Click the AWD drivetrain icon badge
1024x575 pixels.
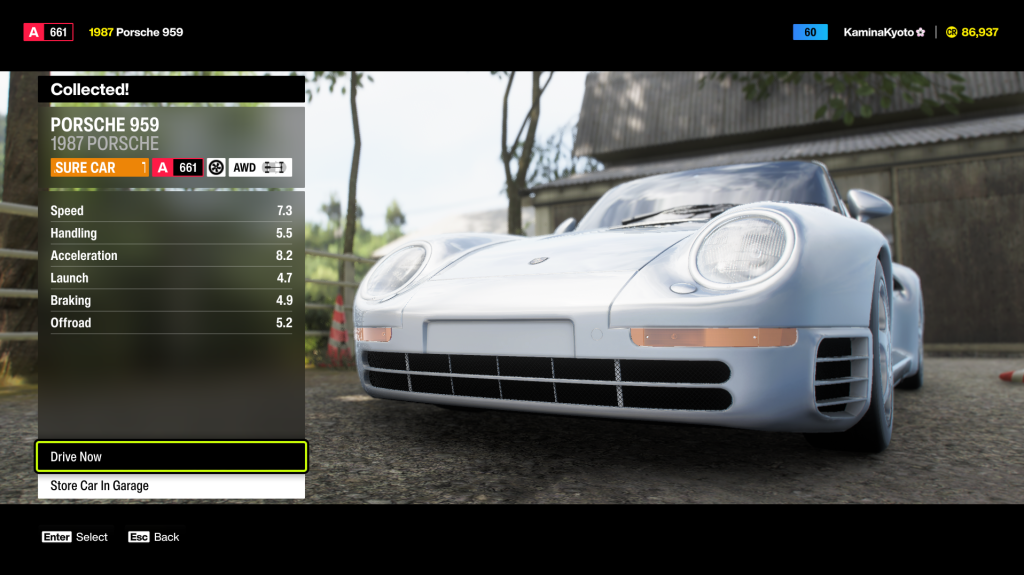click(x=260, y=168)
